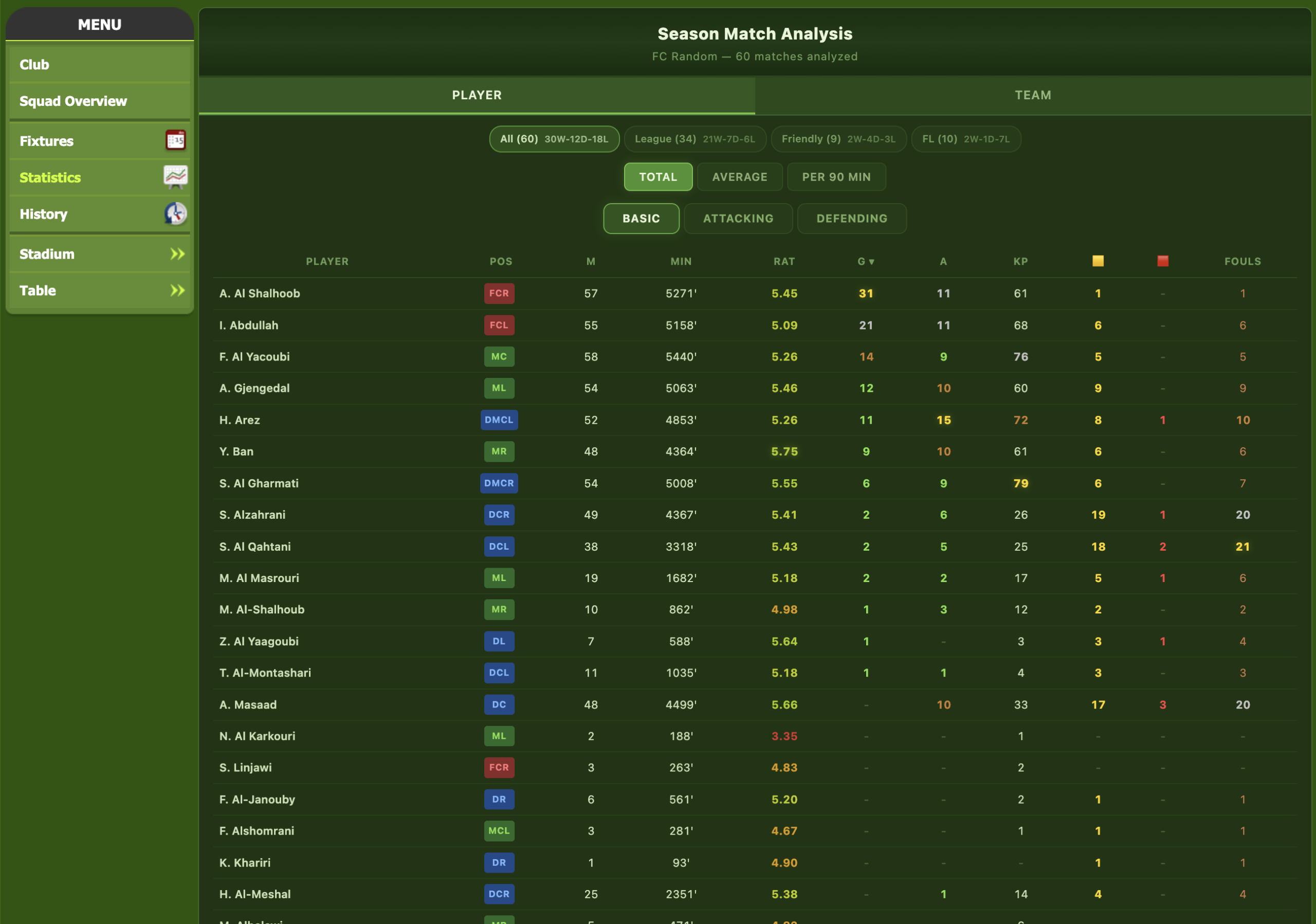The image size is (1316, 924).
Task: Click MC badge for F. Al Yacoubi
Action: (499, 356)
